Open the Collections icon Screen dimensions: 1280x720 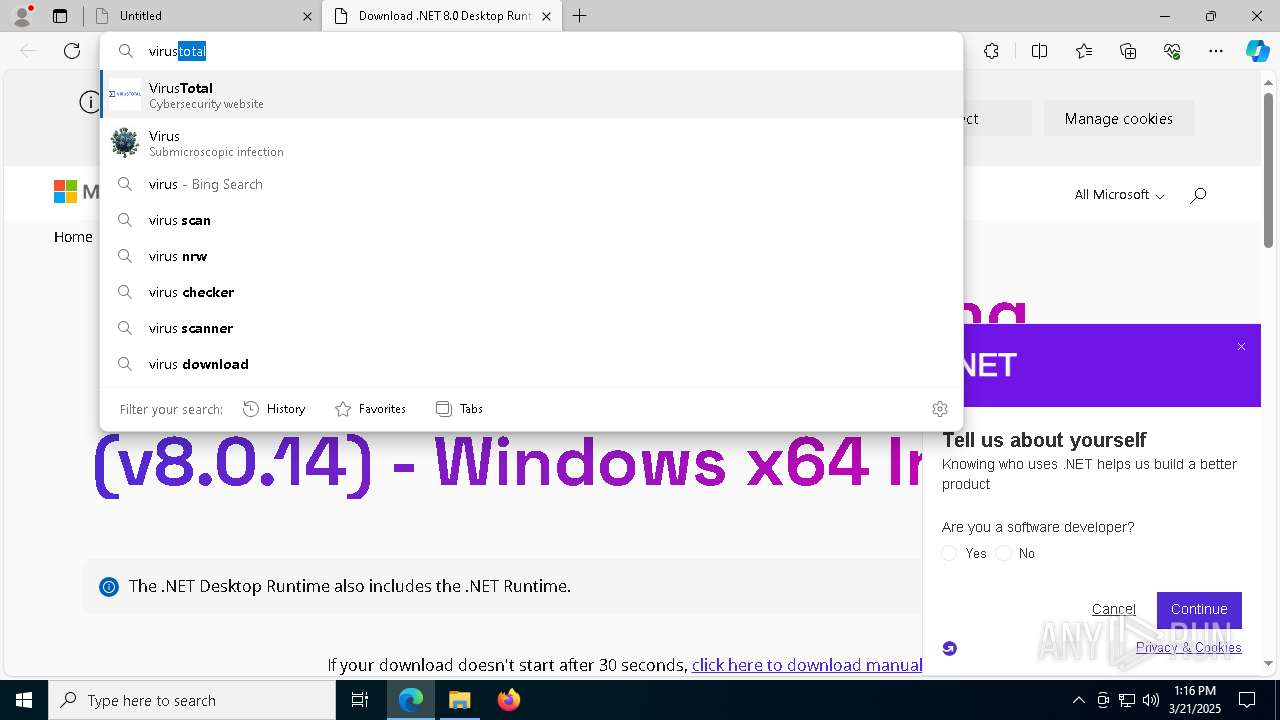tap(1128, 51)
